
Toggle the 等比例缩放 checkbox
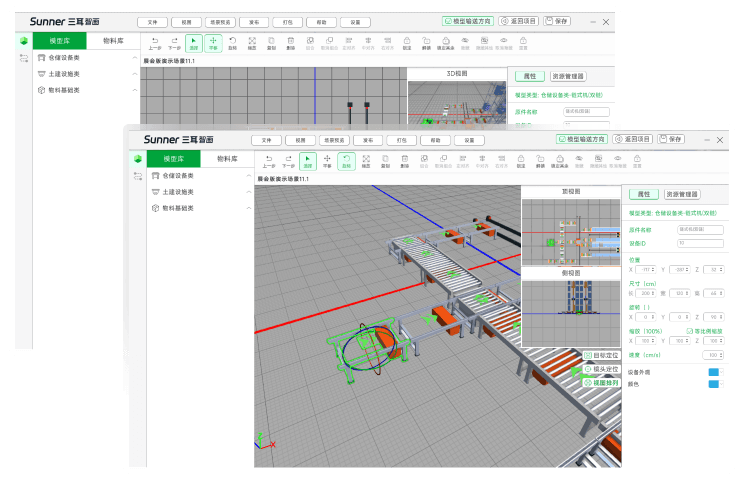click(x=690, y=331)
